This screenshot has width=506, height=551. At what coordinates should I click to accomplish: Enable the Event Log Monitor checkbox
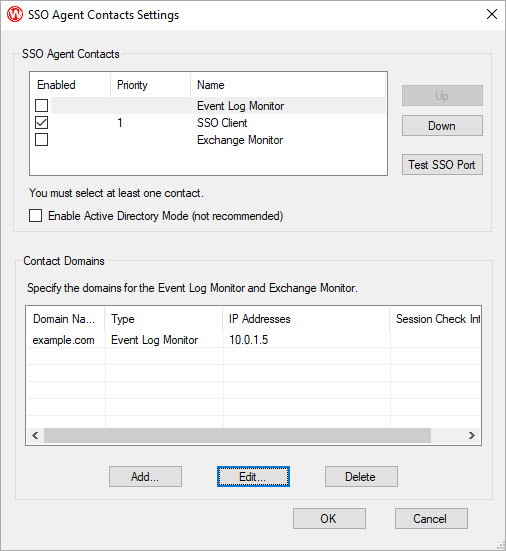point(41,105)
